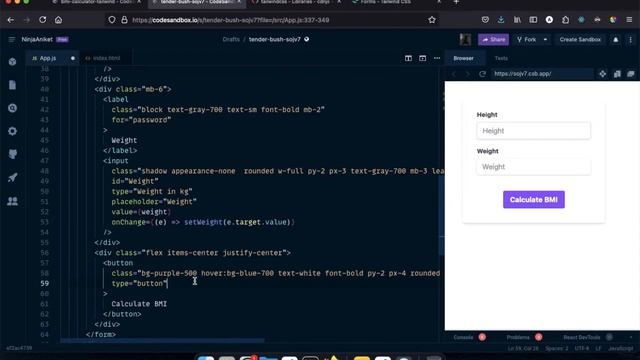
Task: Open Firefox extensions puzzle icon
Action: coord(565,20)
